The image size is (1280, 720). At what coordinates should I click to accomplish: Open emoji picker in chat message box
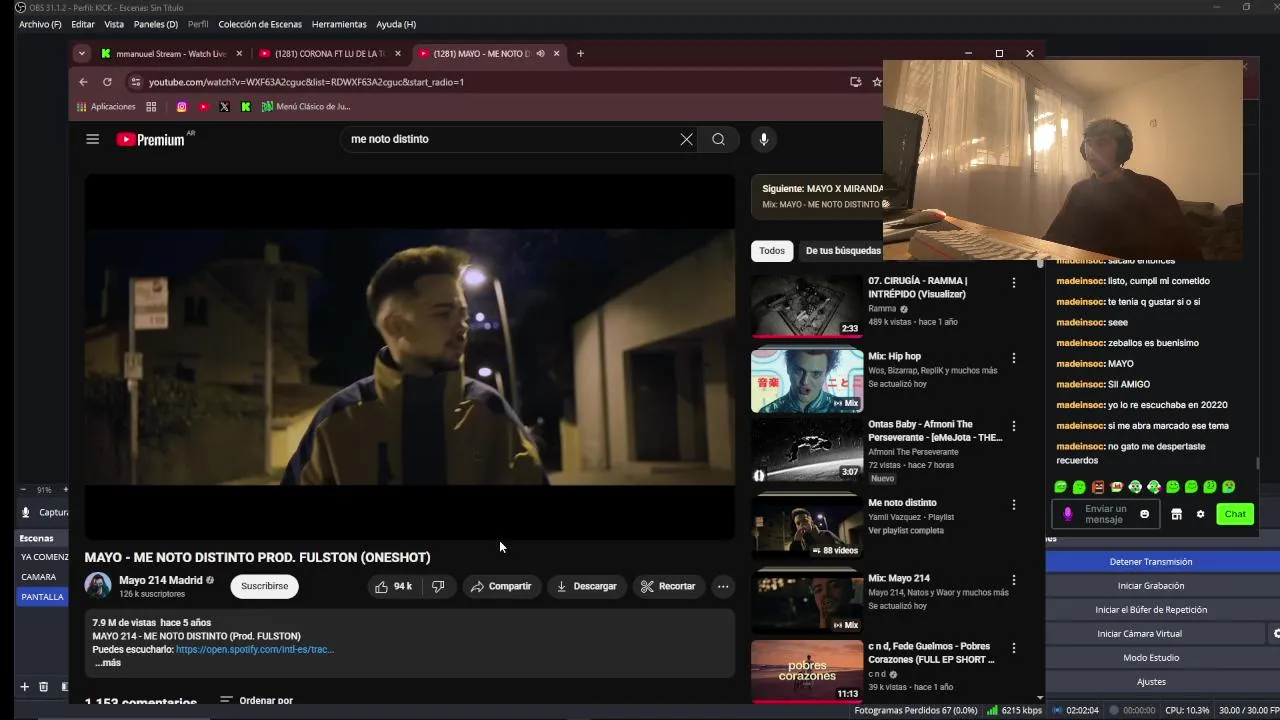(x=1145, y=514)
